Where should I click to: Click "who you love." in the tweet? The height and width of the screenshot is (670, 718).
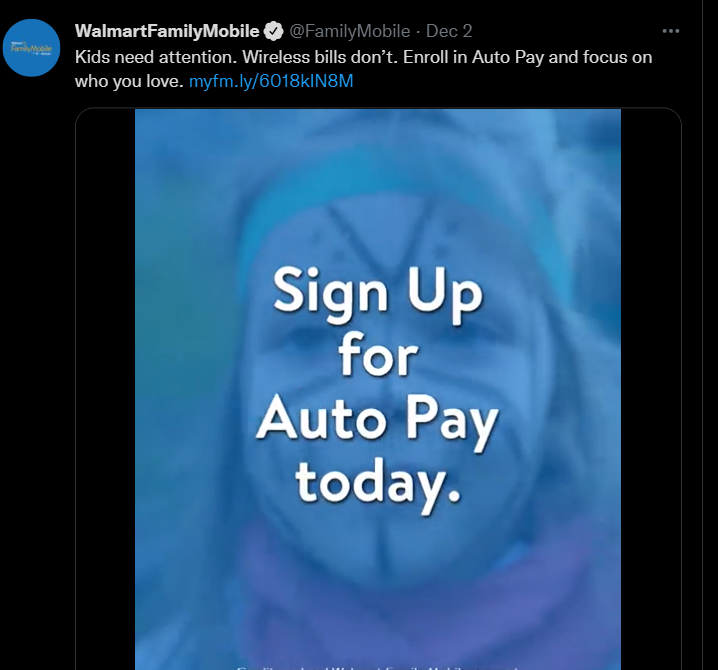pos(129,81)
